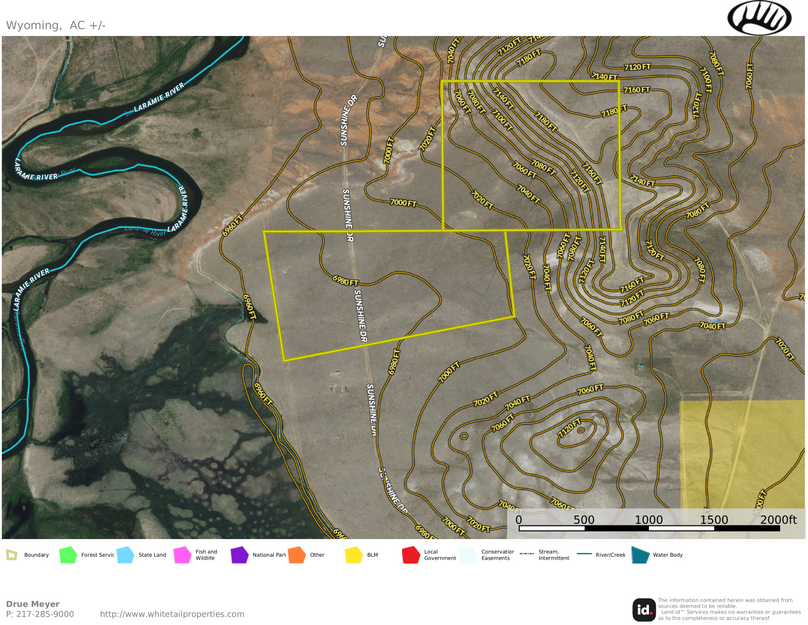This screenshot has width=808, height=625.
Task: Select the Boundary legend icon
Action: 11,555
